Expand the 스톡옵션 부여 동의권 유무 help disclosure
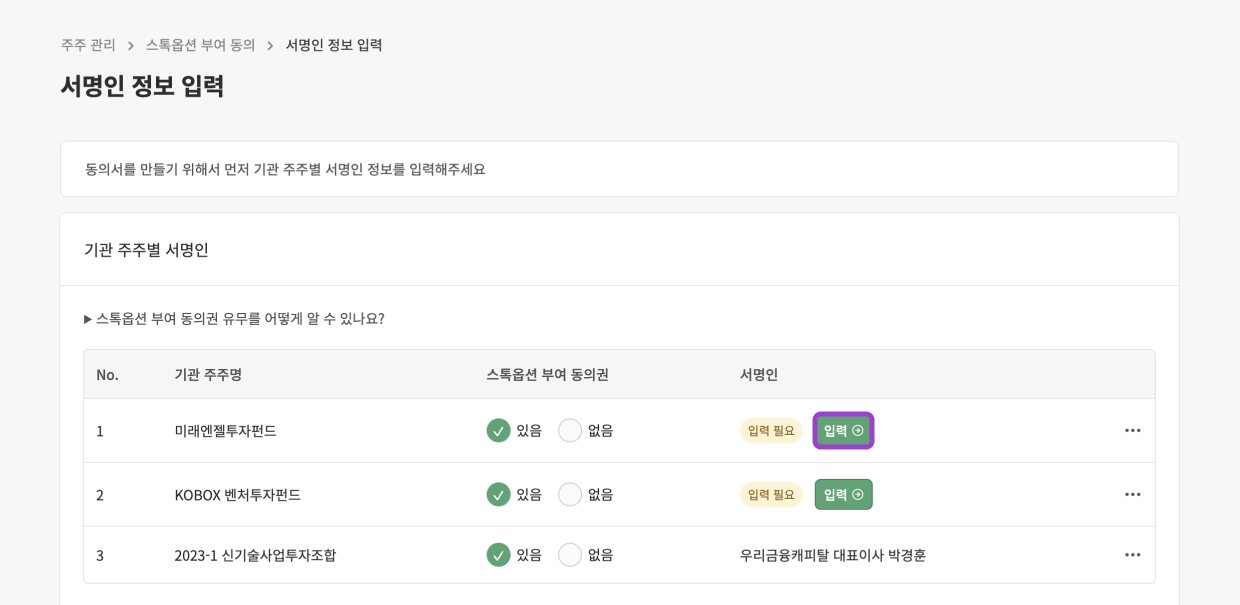Screen dimensions: 1240x605 click(235, 317)
